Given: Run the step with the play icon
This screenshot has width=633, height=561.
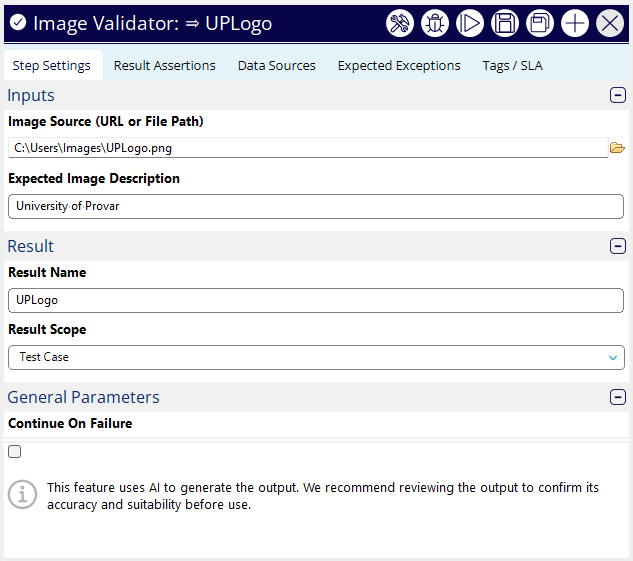Looking at the screenshot, I should point(470,23).
